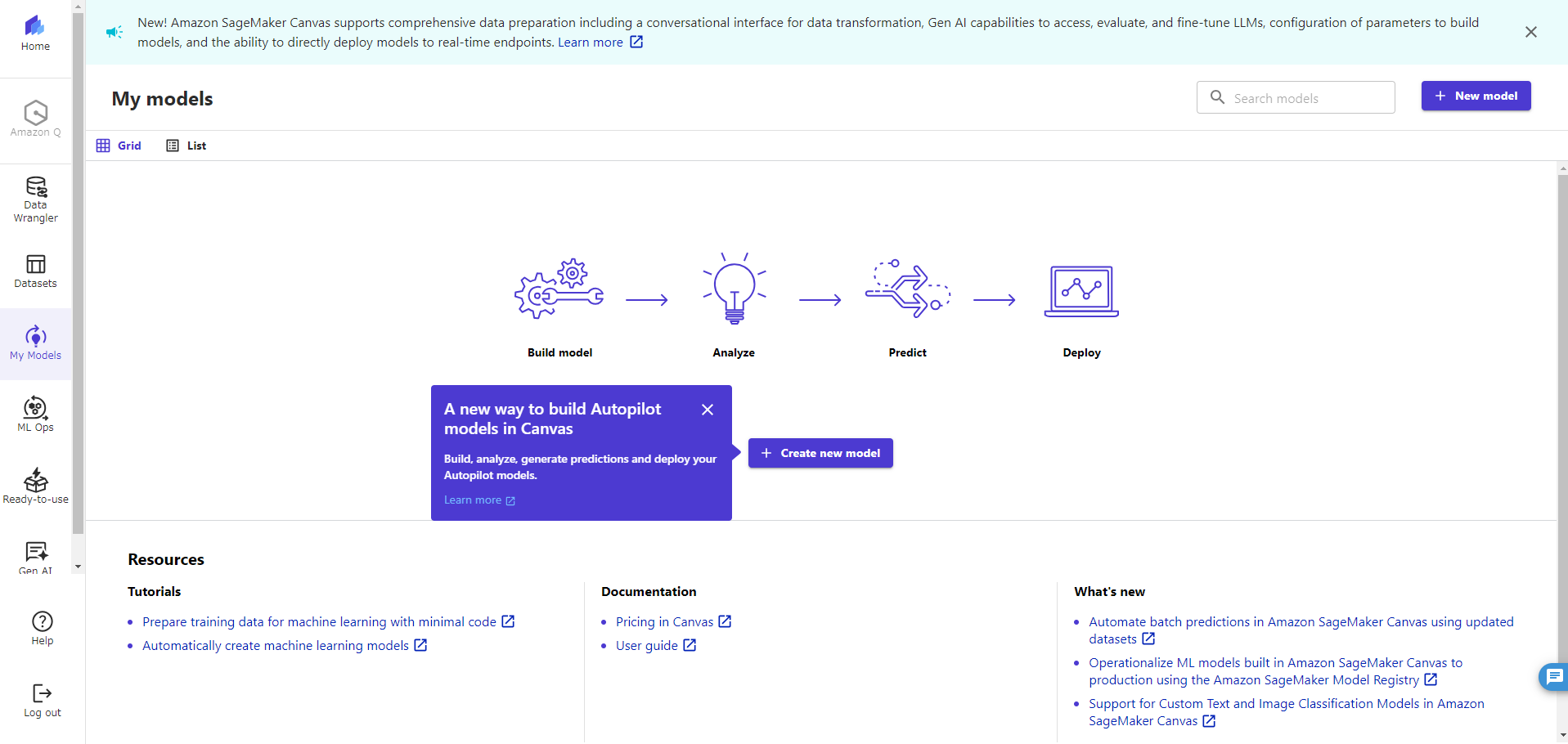1568x744 pixels.
Task: Switch to Grid view
Action: pos(119,146)
